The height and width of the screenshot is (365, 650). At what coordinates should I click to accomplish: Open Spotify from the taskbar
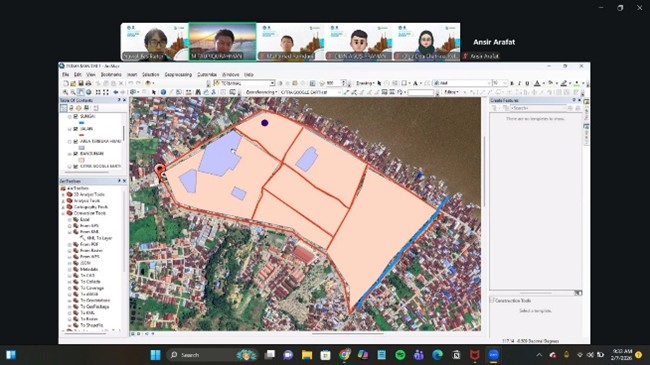pyautogui.click(x=400, y=355)
